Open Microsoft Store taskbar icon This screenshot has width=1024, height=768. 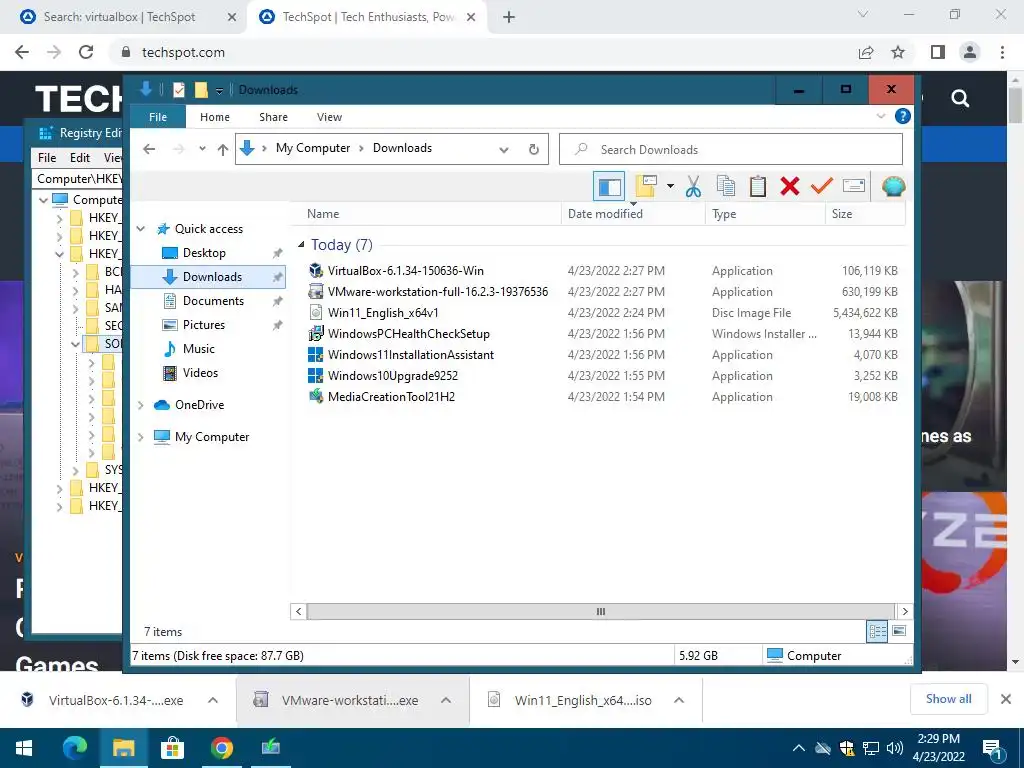tap(172, 748)
